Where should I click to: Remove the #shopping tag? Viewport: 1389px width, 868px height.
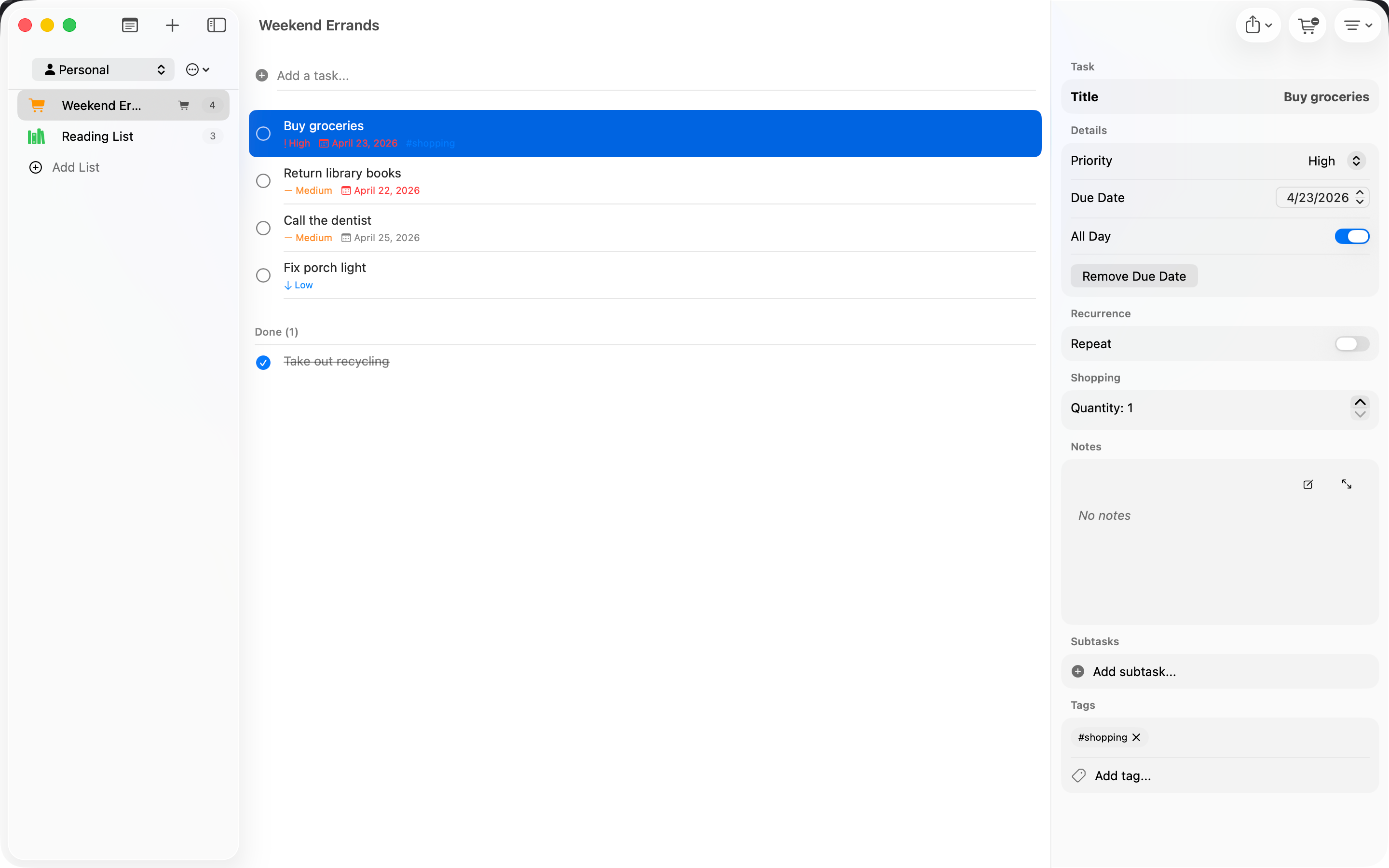(1137, 737)
